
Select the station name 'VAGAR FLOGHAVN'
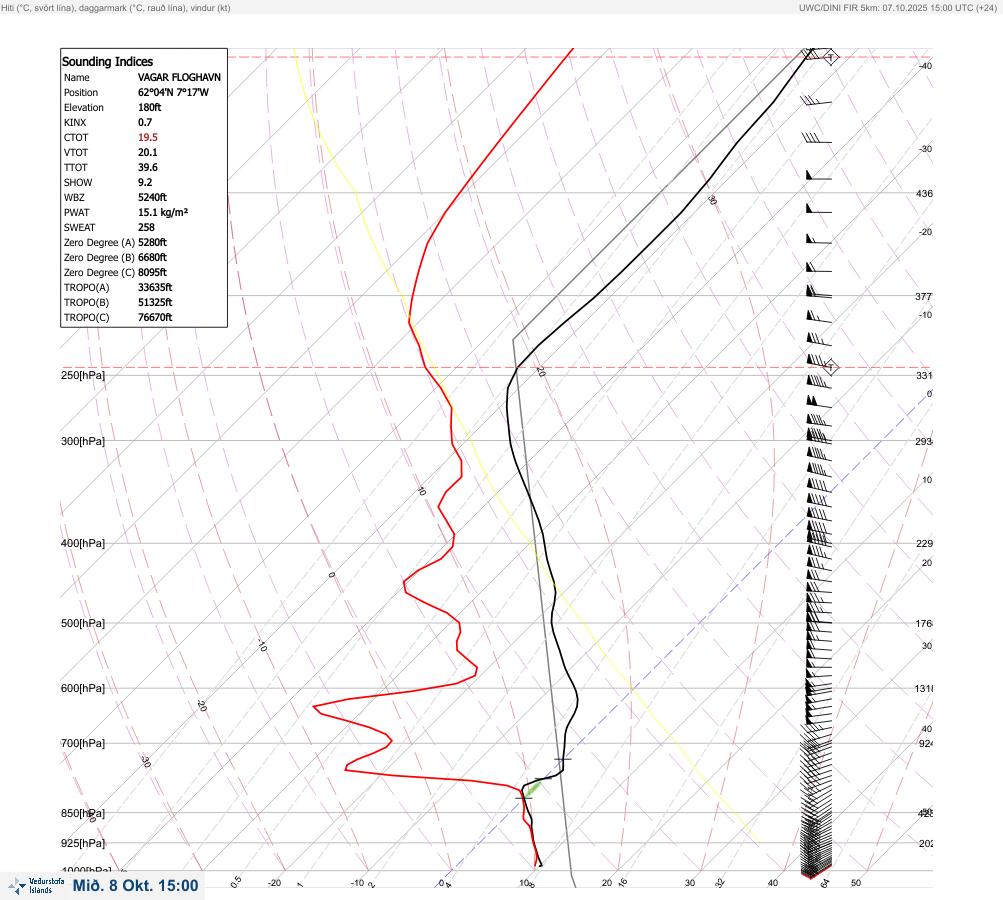tap(179, 77)
